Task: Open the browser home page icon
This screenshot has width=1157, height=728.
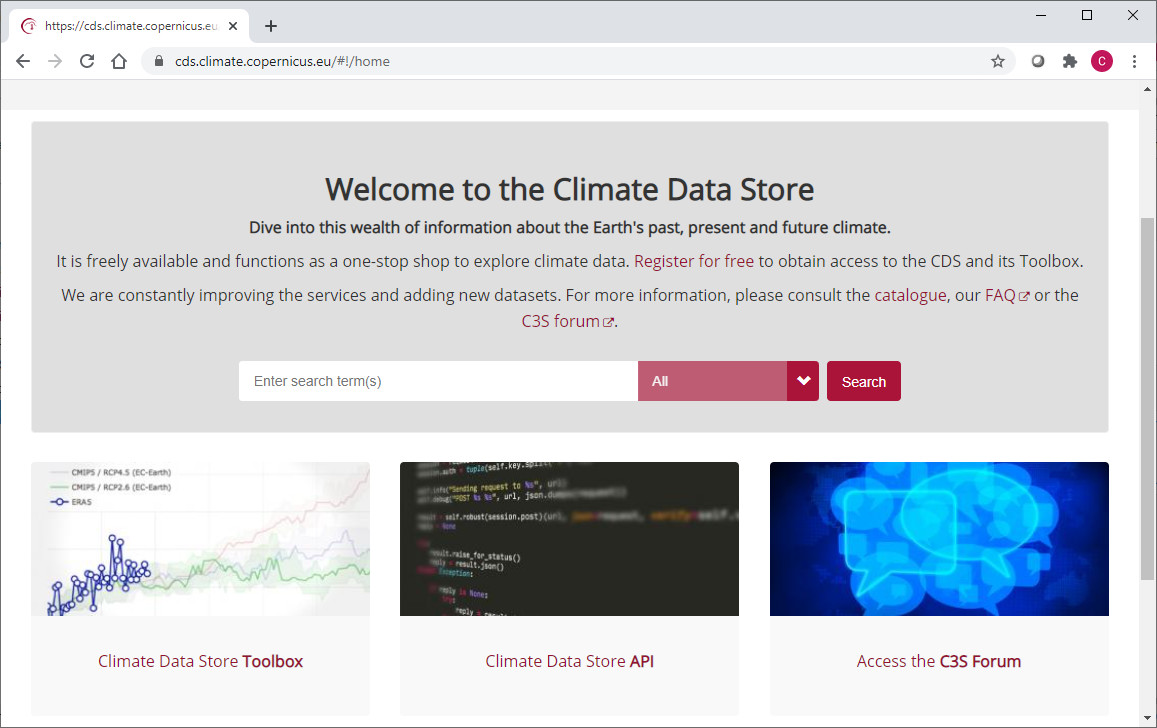Action: [x=119, y=61]
